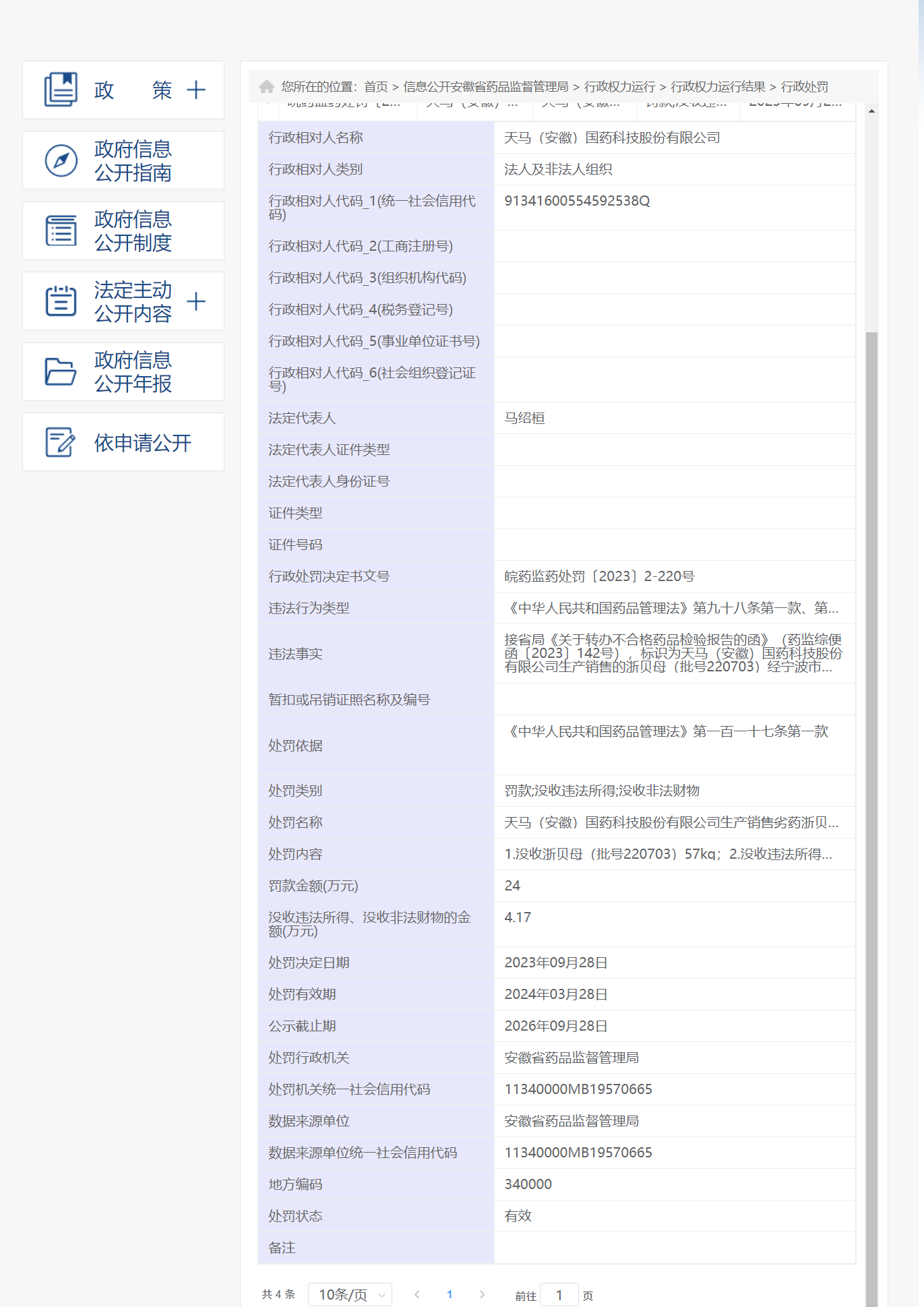The image size is (924, 1307).
Task: Open 政策 sidebar menu
Action: point(123,90)
